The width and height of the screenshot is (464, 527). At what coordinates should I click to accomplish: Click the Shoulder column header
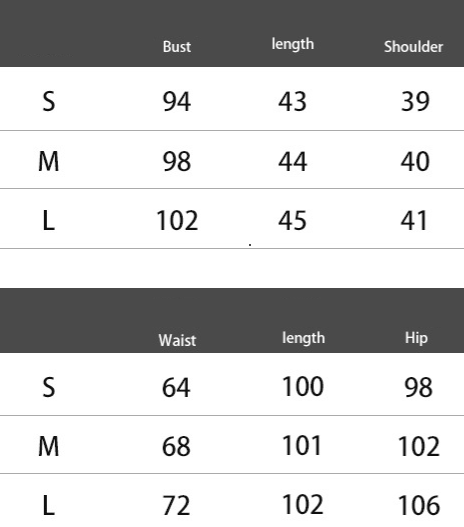413,47
